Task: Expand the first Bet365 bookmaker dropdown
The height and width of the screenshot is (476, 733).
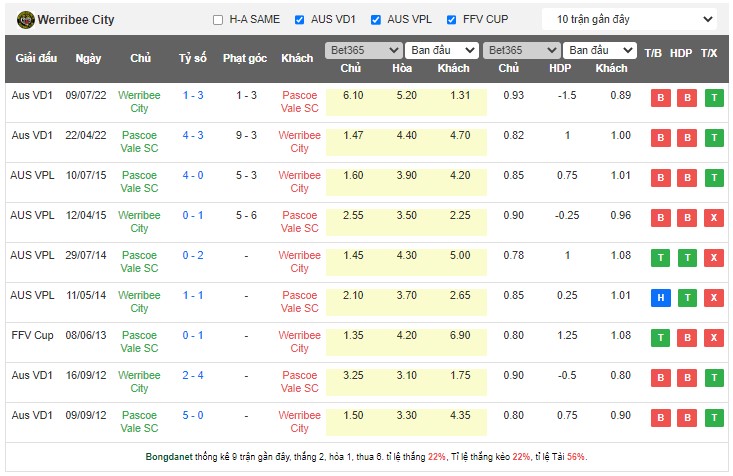Action: (x=362, y=50)
